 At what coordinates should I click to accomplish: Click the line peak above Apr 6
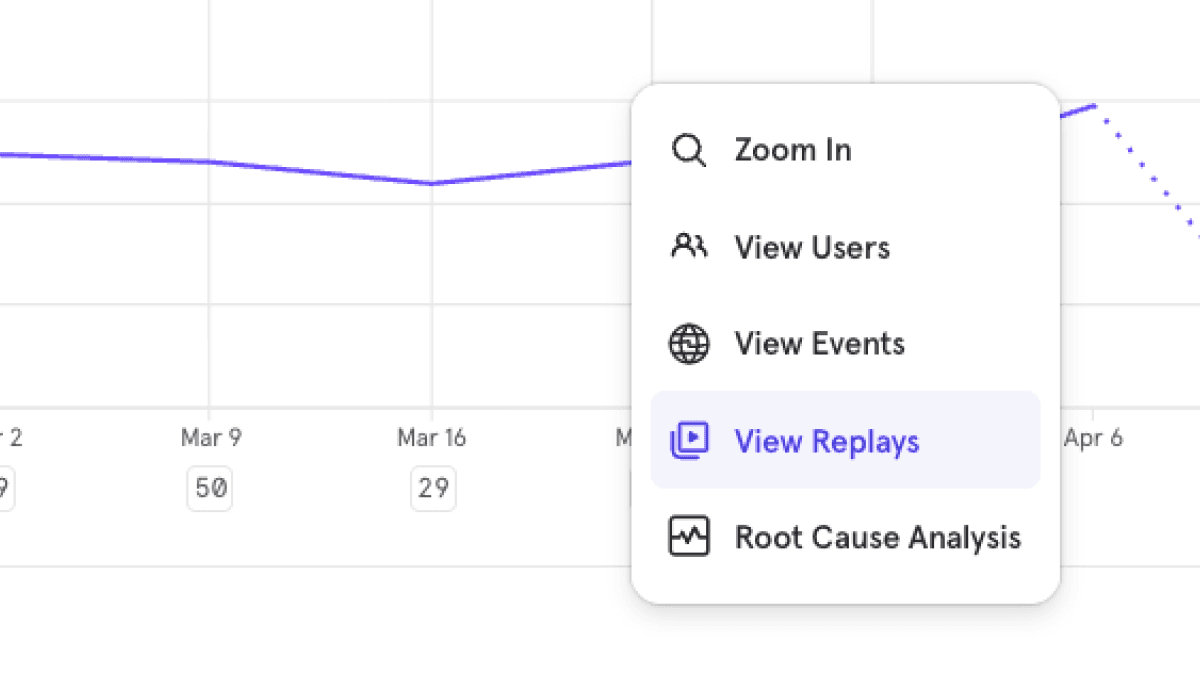(x=1094, y=104)
